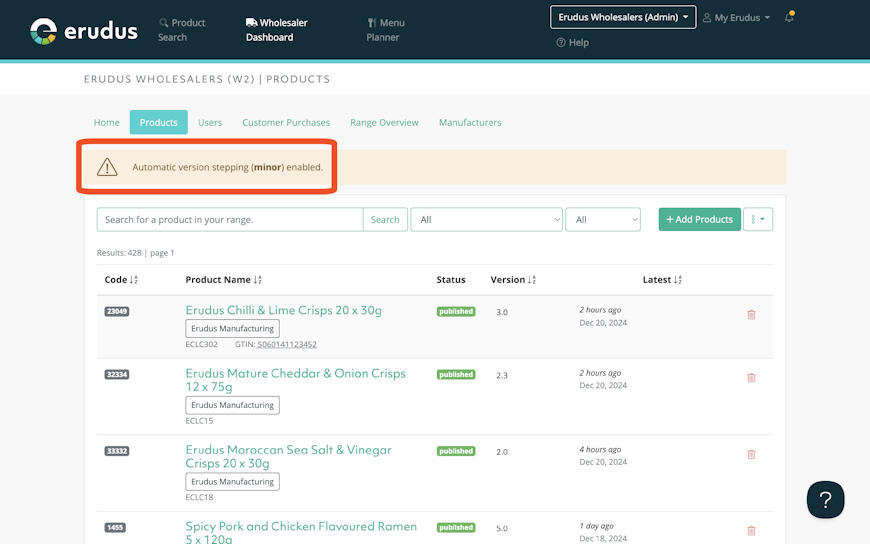This screenshot has height=544, width=870.
Task: Sort by Latest column arrows
Action: tap(677, 280)
